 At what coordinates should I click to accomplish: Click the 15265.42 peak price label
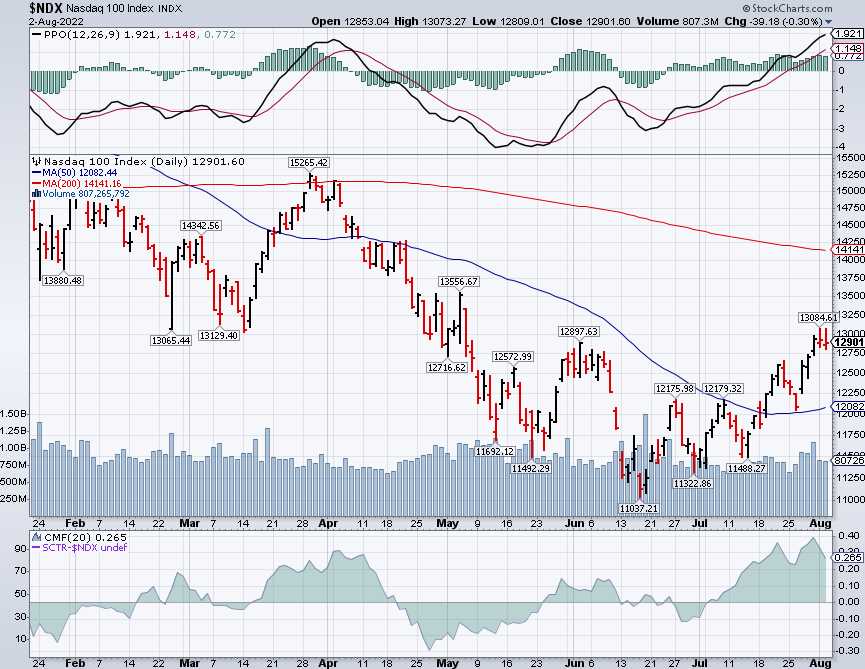click(x=309, y=161)
